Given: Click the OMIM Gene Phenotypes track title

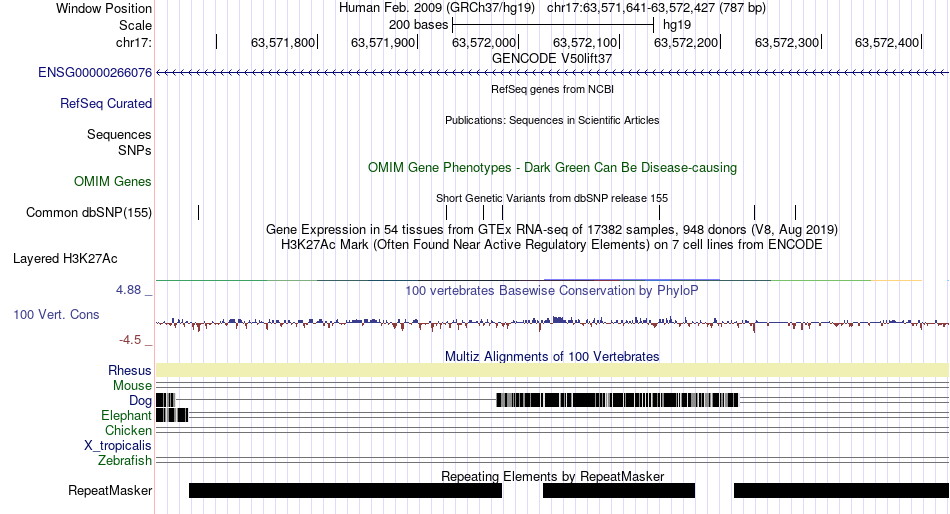Looking at the screenshot, I should click(x=552, y=168).
